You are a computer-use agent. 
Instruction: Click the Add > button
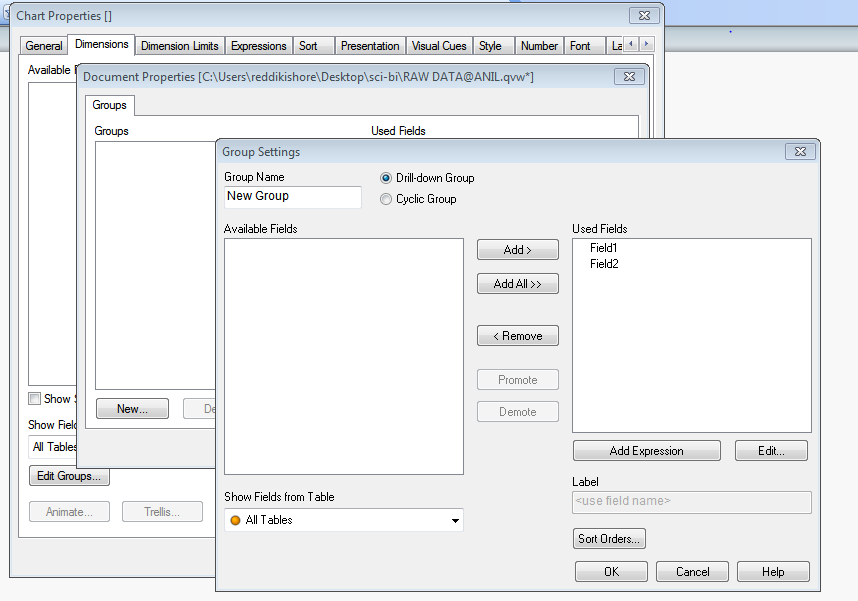pos(518,250)
